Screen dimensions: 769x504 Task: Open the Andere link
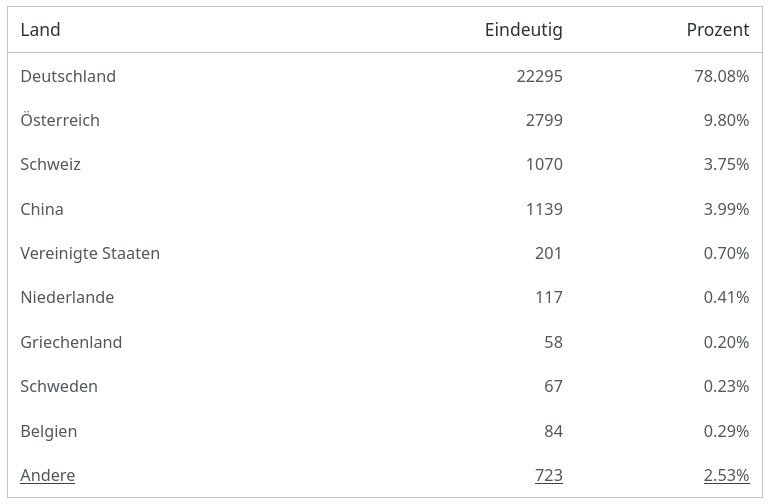coord(47,475)
